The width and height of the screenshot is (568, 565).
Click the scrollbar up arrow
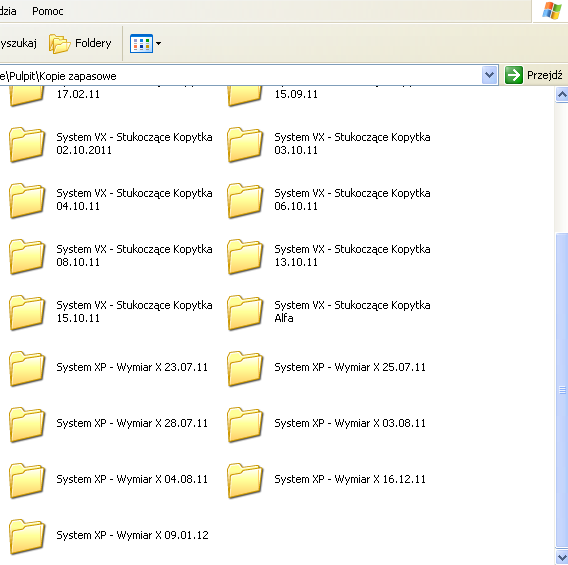(x=561, y=95)
